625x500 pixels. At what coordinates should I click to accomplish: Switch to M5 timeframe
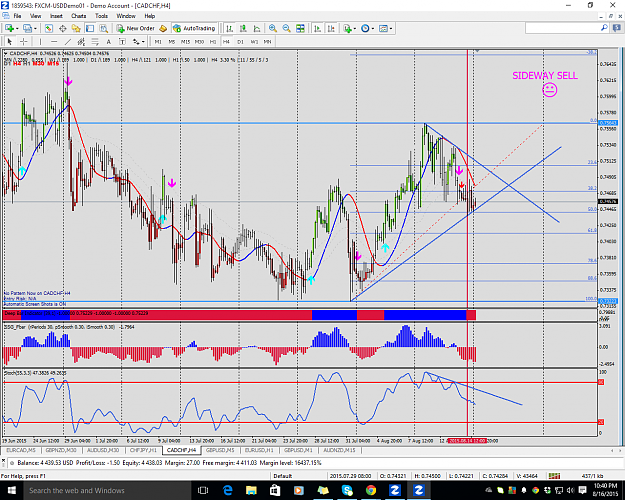pyautogui.click(x=171, y=41)
